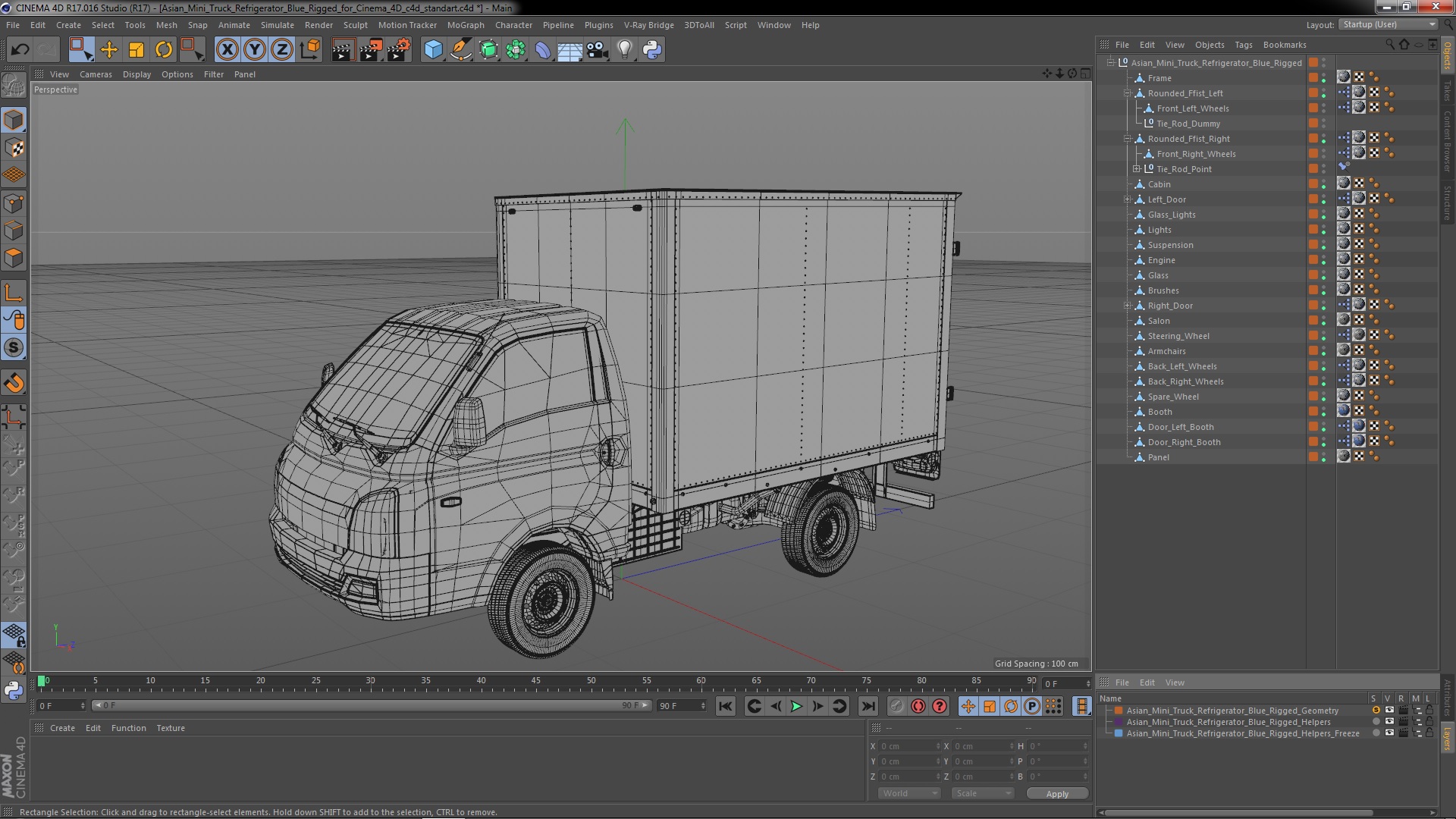Viewport: 1456px width, 819px height.
Task: Open the Simulate menu
Action: pos(278,25)
